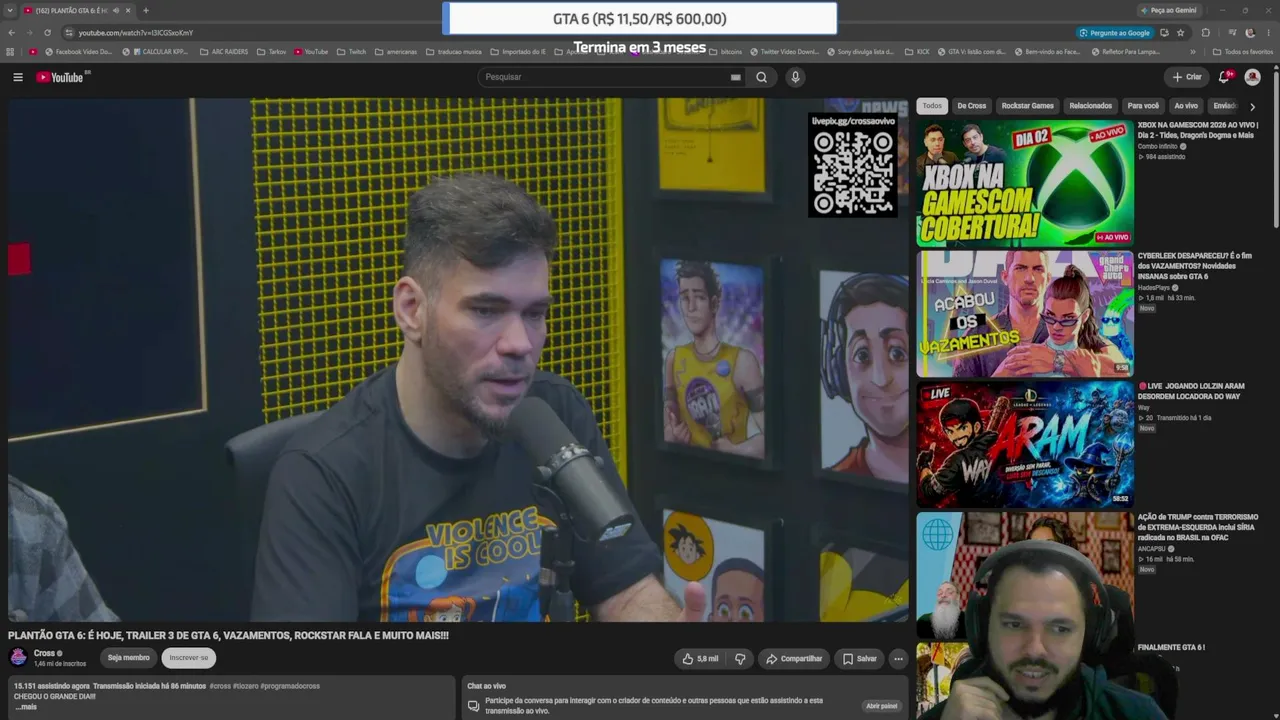Start voice search with the microphone
The width and height of the screenshot is (1280, 720).
point(795,77)
